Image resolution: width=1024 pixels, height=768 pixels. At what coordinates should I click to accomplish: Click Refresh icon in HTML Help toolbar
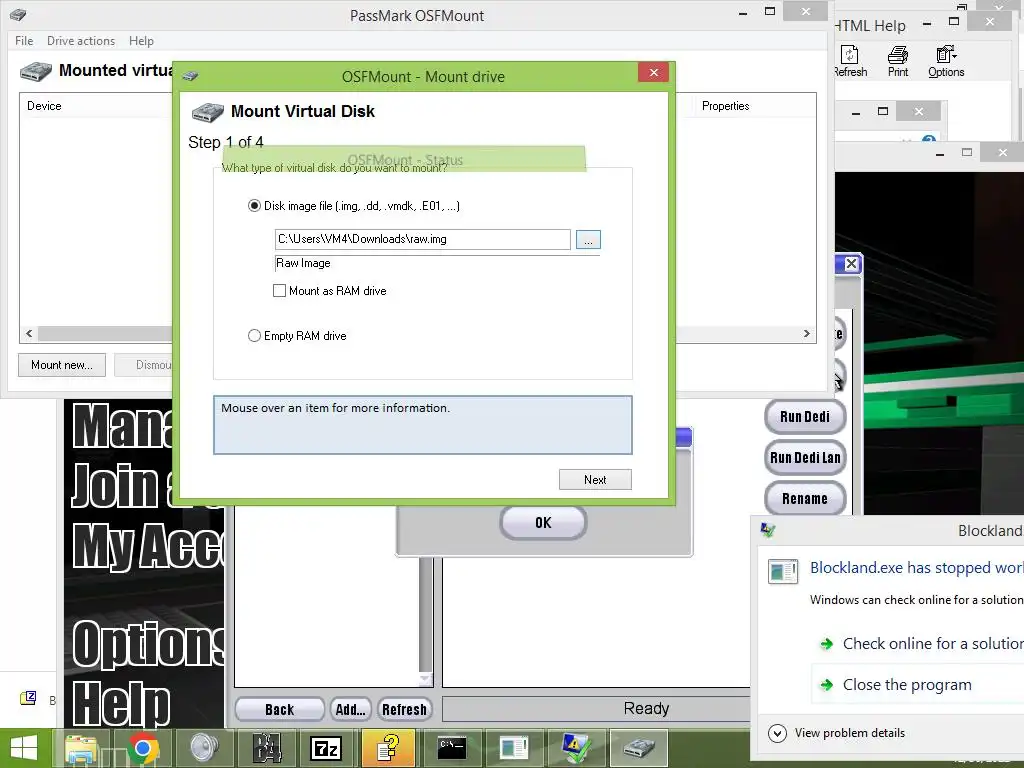850,61
